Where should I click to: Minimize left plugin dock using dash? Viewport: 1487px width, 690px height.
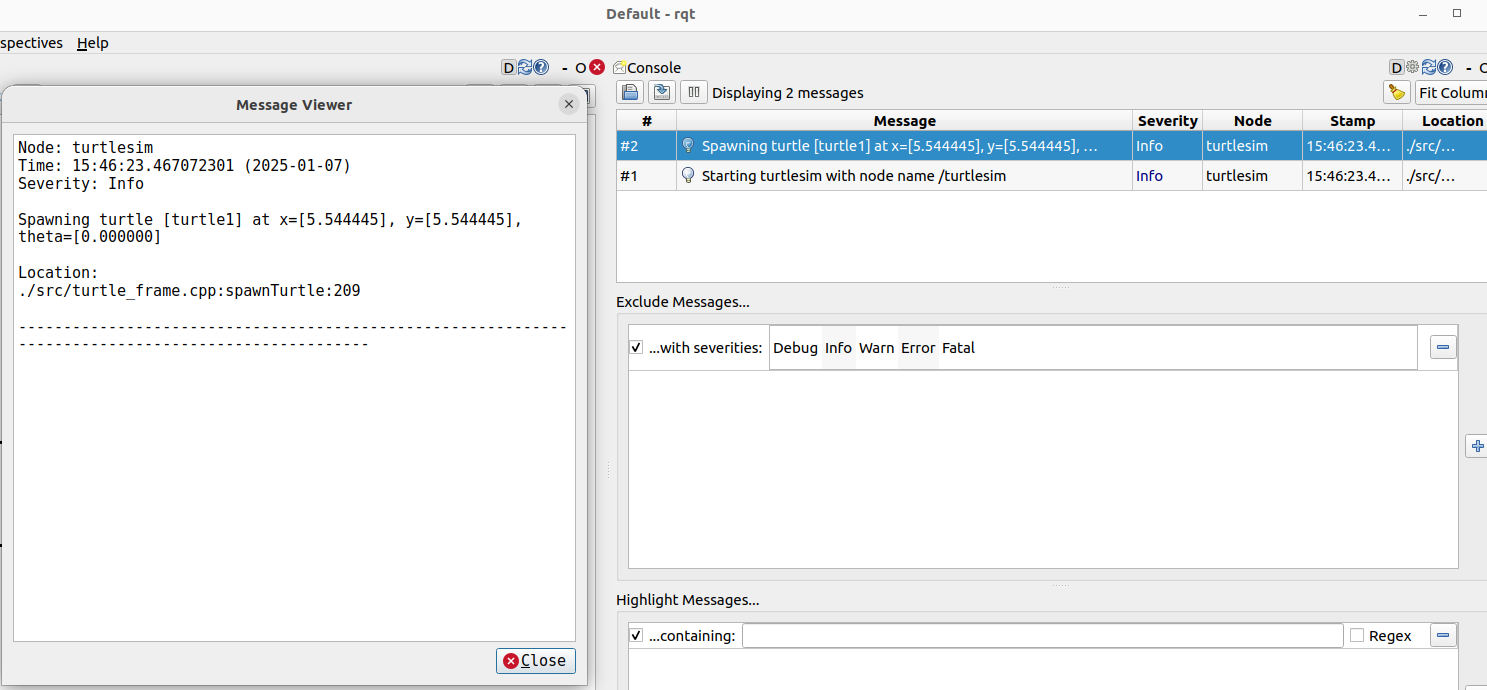point(564,68)
